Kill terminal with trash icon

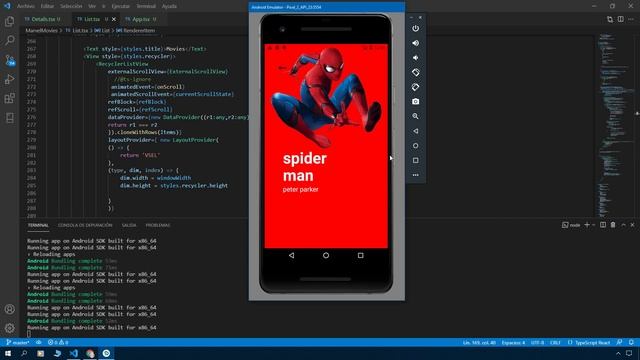613,225
